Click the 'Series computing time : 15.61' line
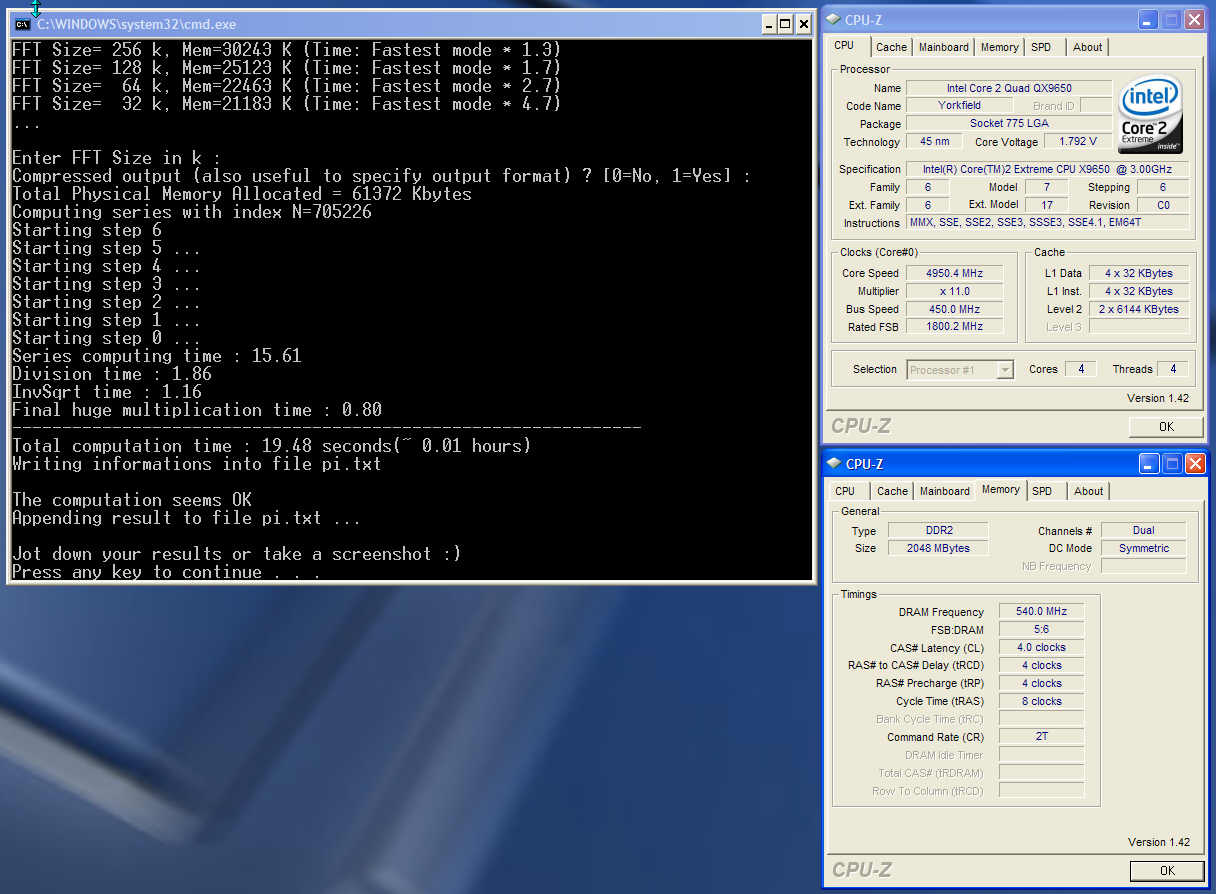This screenshot has height=894, width=1216. click(157, 356)
